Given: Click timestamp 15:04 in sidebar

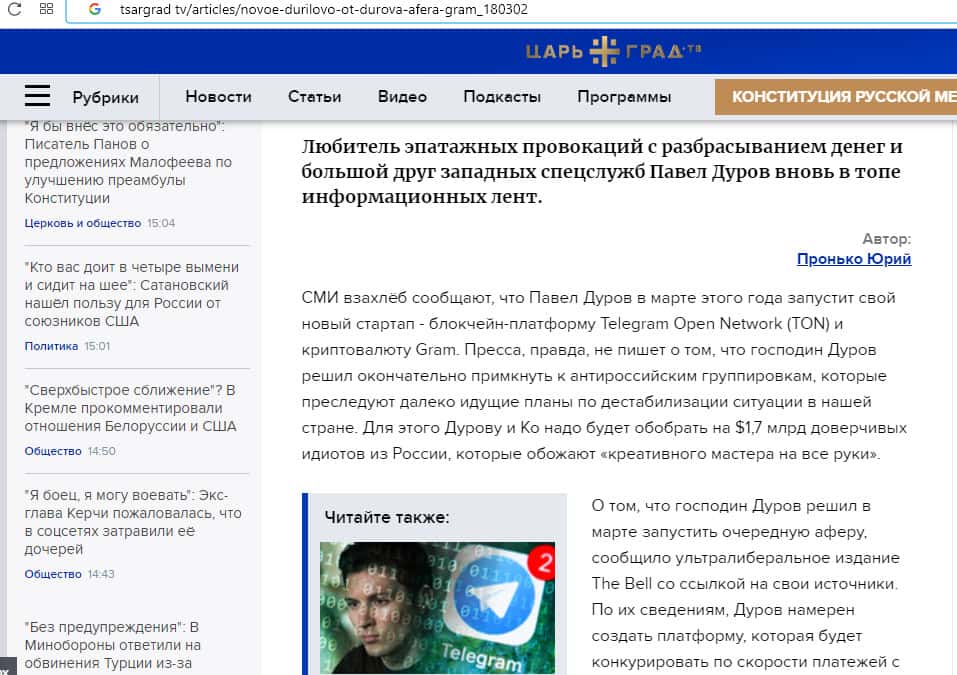Looking at the screenshot, I should pyautogui.click(x=161, y=223).
